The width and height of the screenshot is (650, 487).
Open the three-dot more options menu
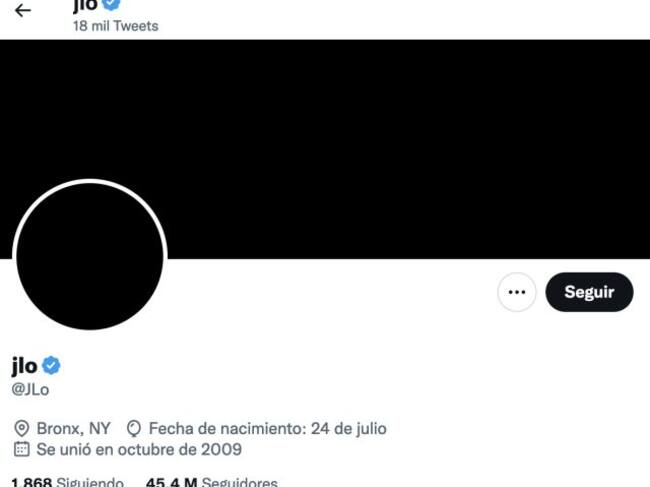tap(517, 292)
